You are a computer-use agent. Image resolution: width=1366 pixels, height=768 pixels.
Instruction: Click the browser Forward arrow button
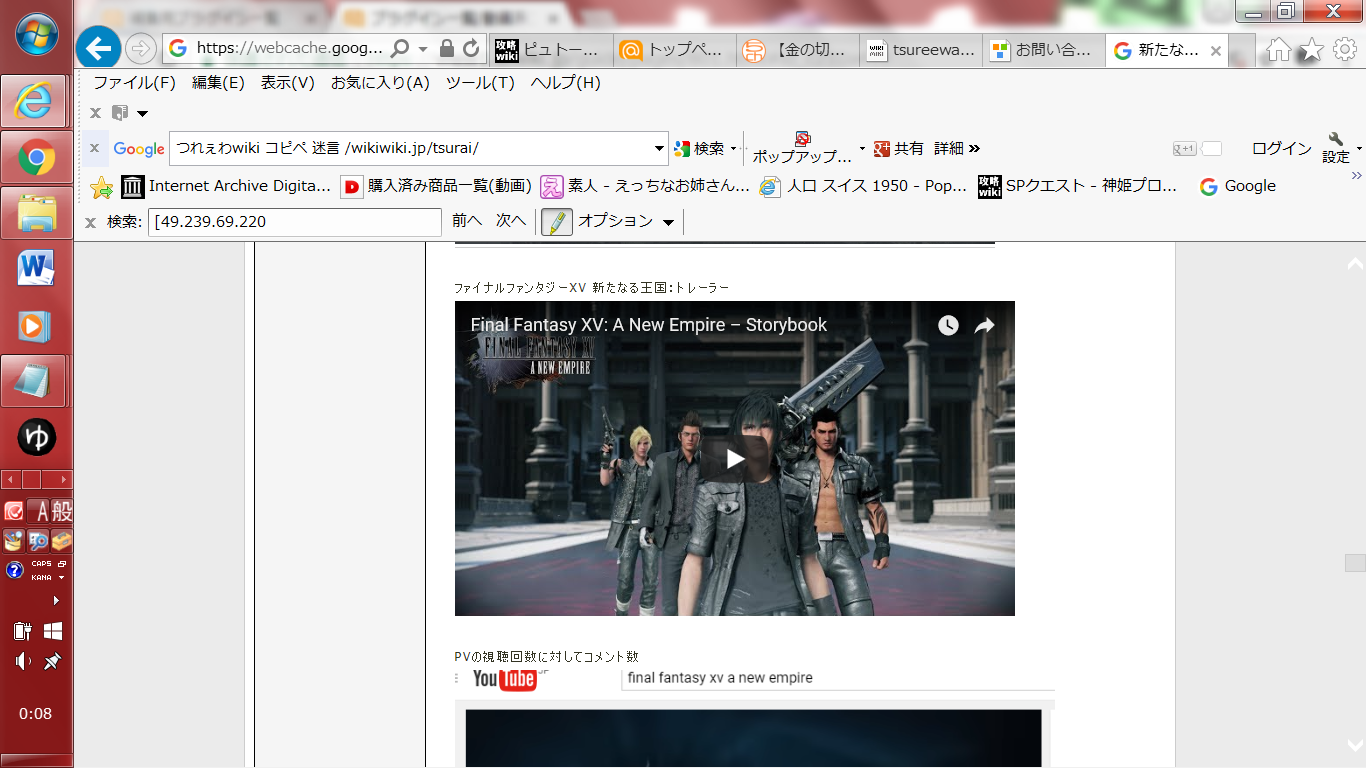pos(140,48)
